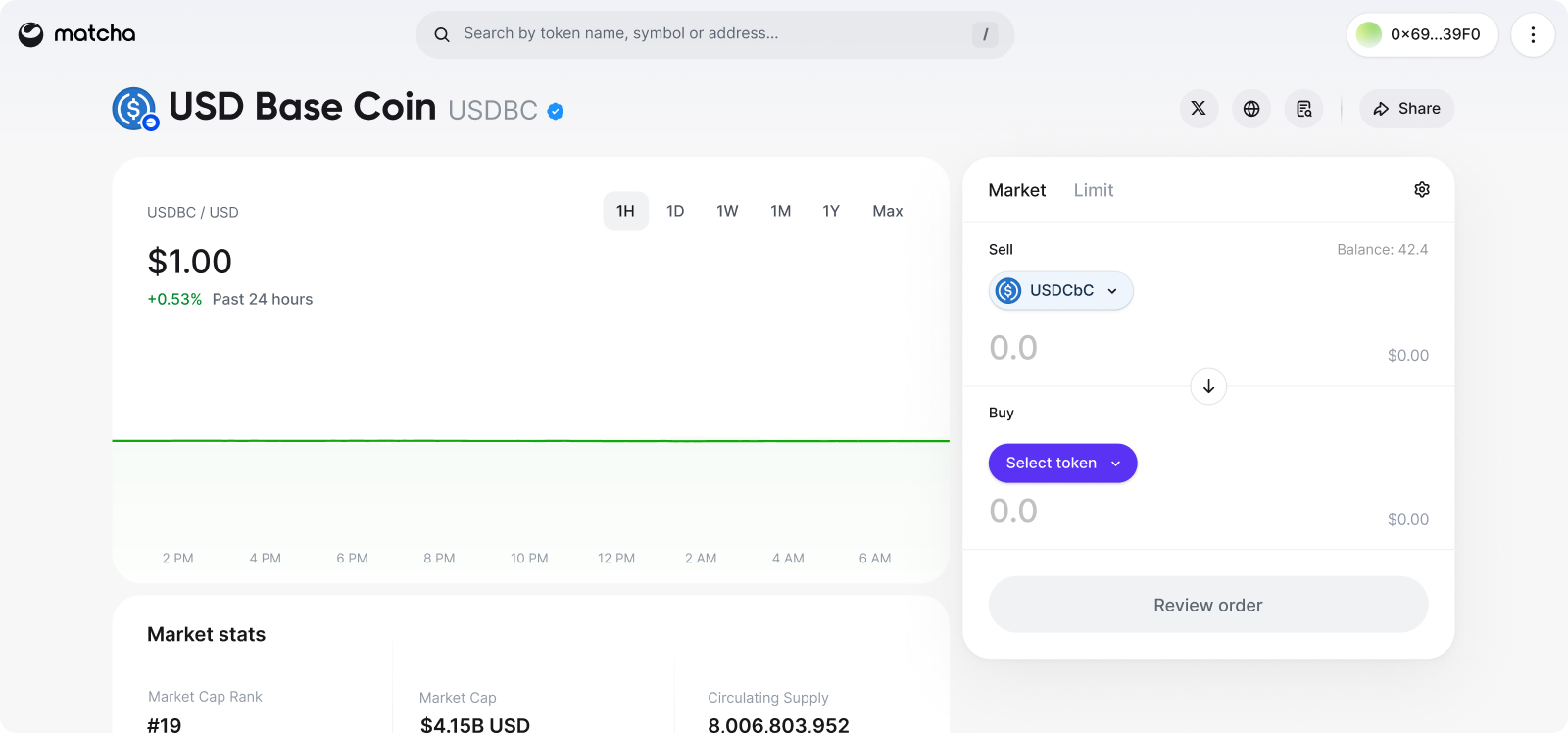The image size is (1568, 733).
Task: Click the $1.00 price value
Action: pos(189,262)
